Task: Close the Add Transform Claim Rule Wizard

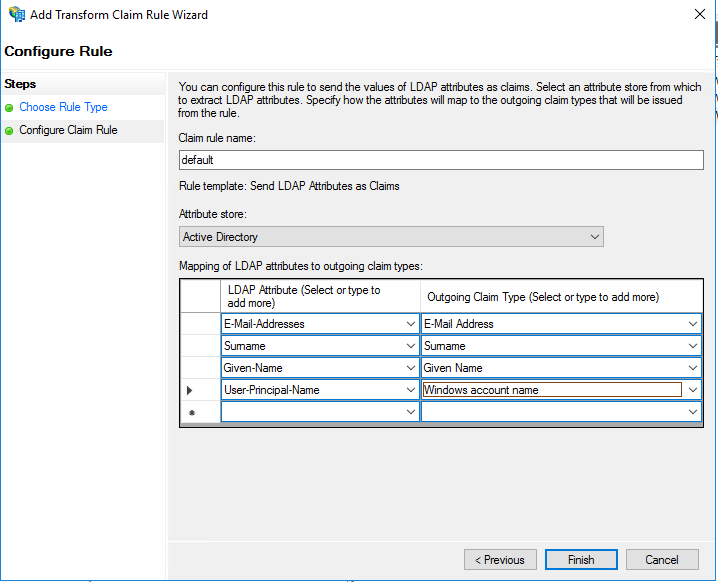Action: coord(699,14)
